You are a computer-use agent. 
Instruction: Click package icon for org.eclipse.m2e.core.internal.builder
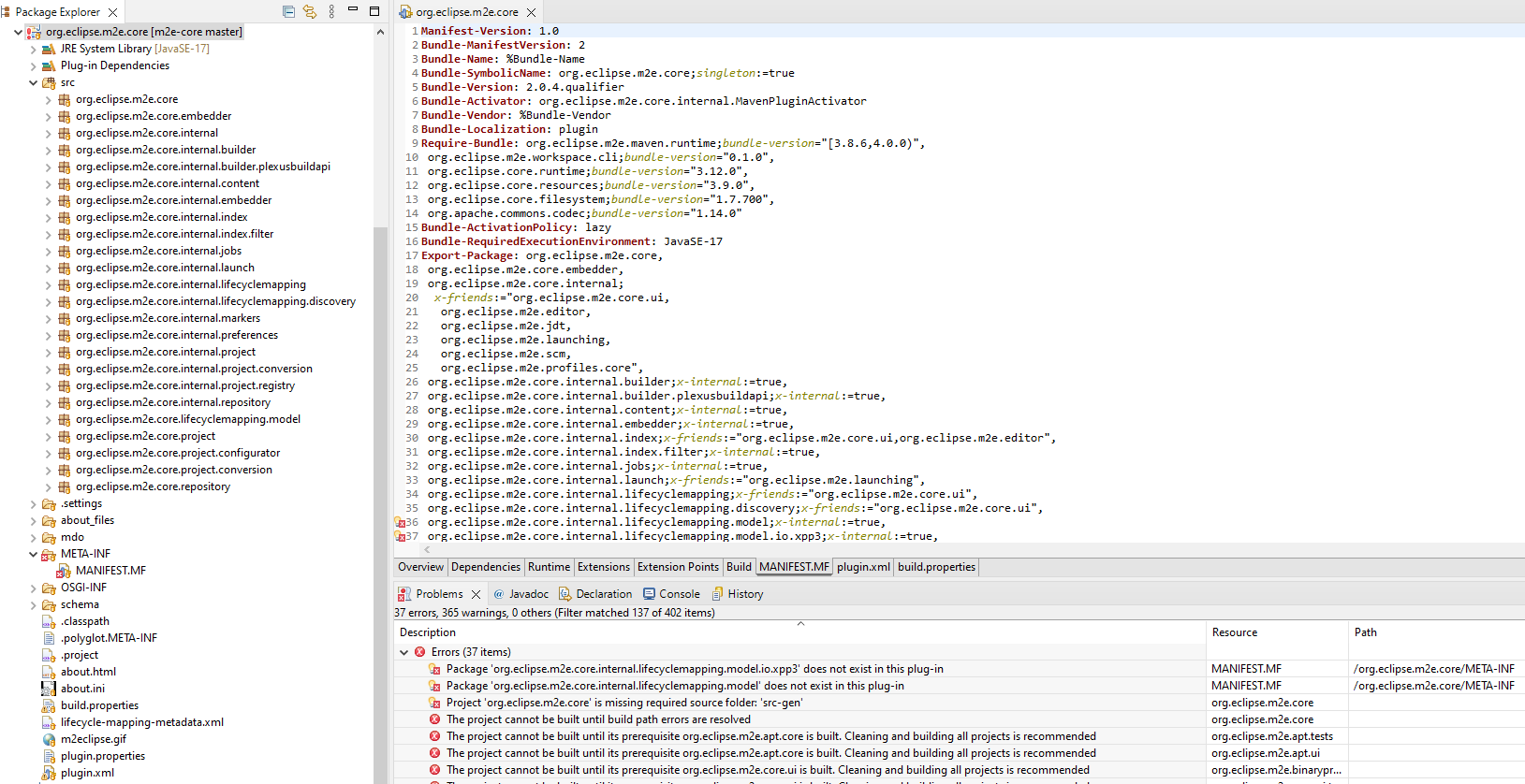[64, 150]
